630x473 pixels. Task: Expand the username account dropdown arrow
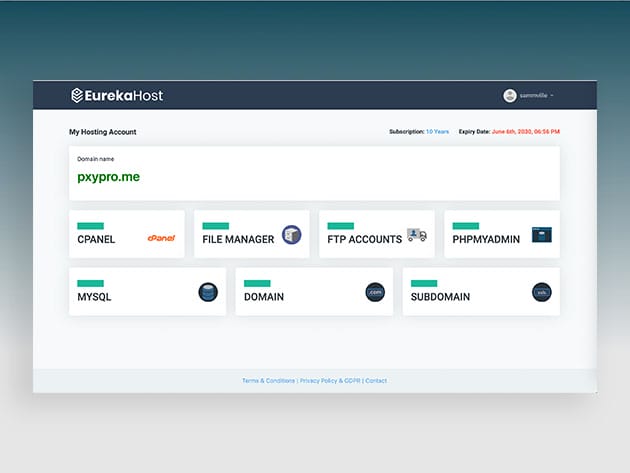(552, 96)
